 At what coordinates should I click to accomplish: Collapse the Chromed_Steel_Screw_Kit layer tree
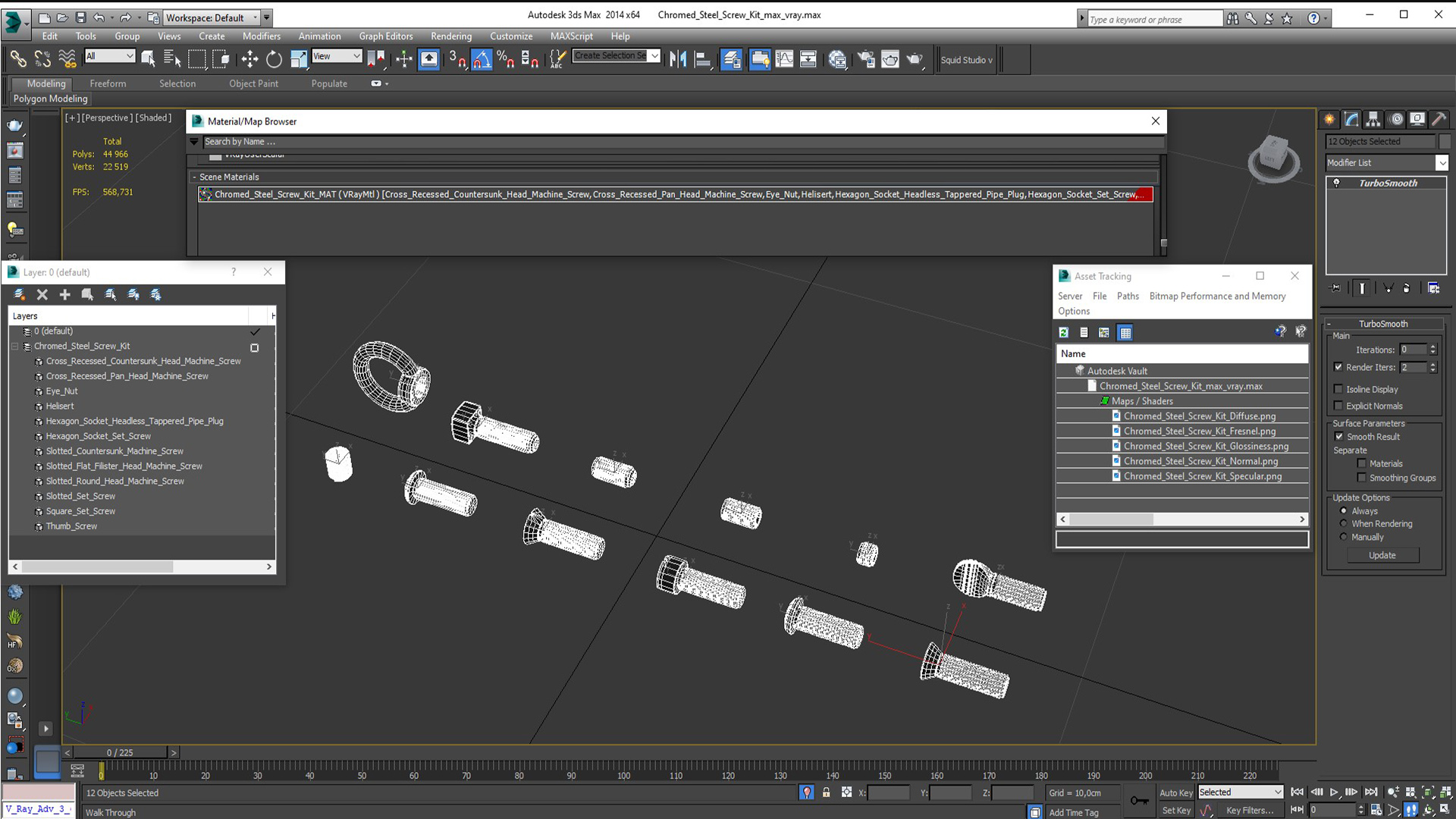coord(14,347)
